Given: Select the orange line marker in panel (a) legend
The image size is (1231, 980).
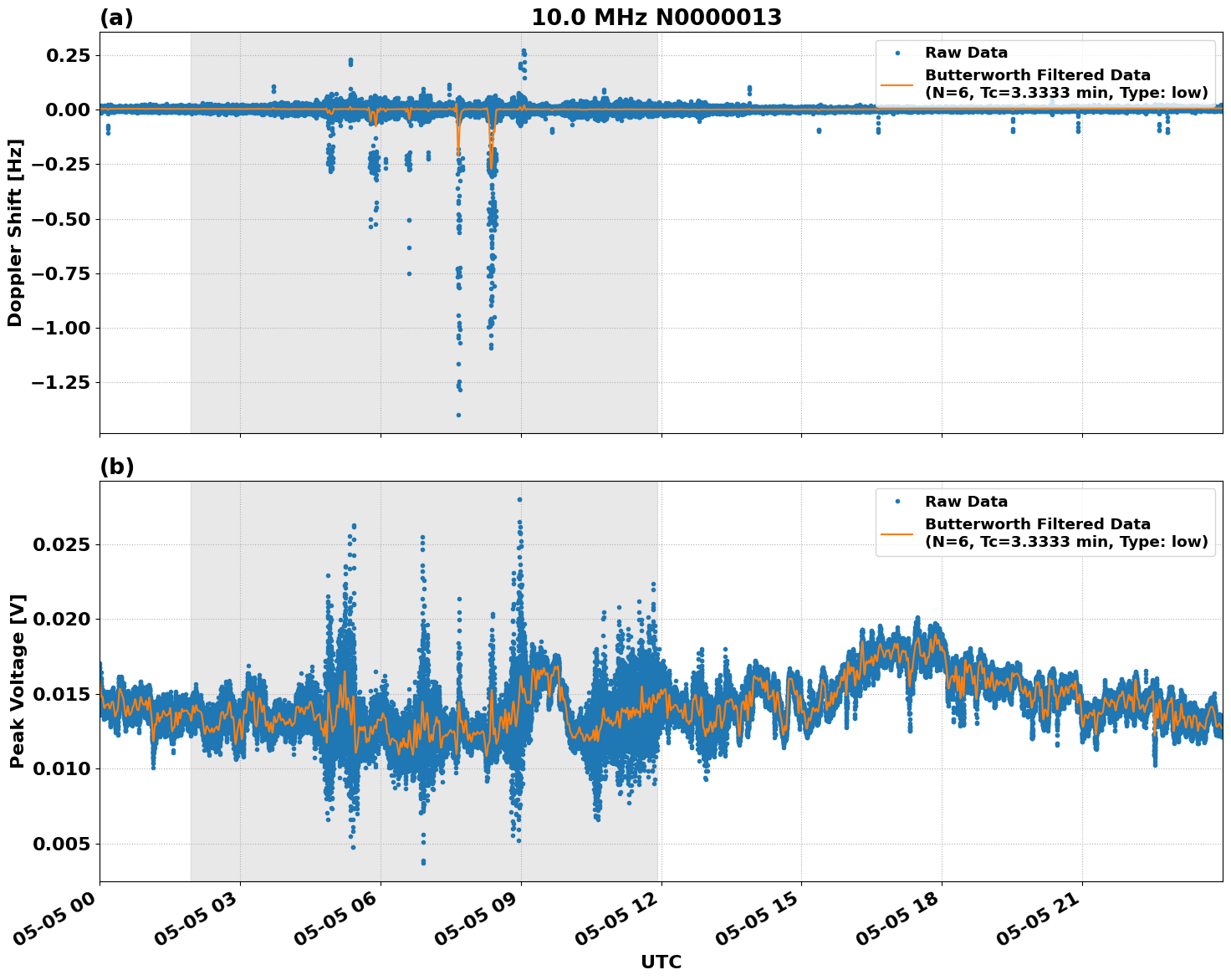Looking at the screenshot, I should coord(897,84).
